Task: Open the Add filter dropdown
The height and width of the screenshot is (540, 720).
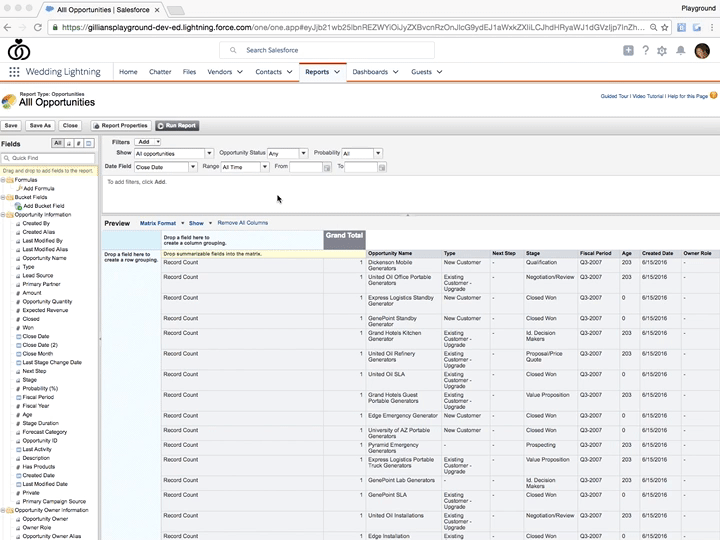Action: pos(148,142)
